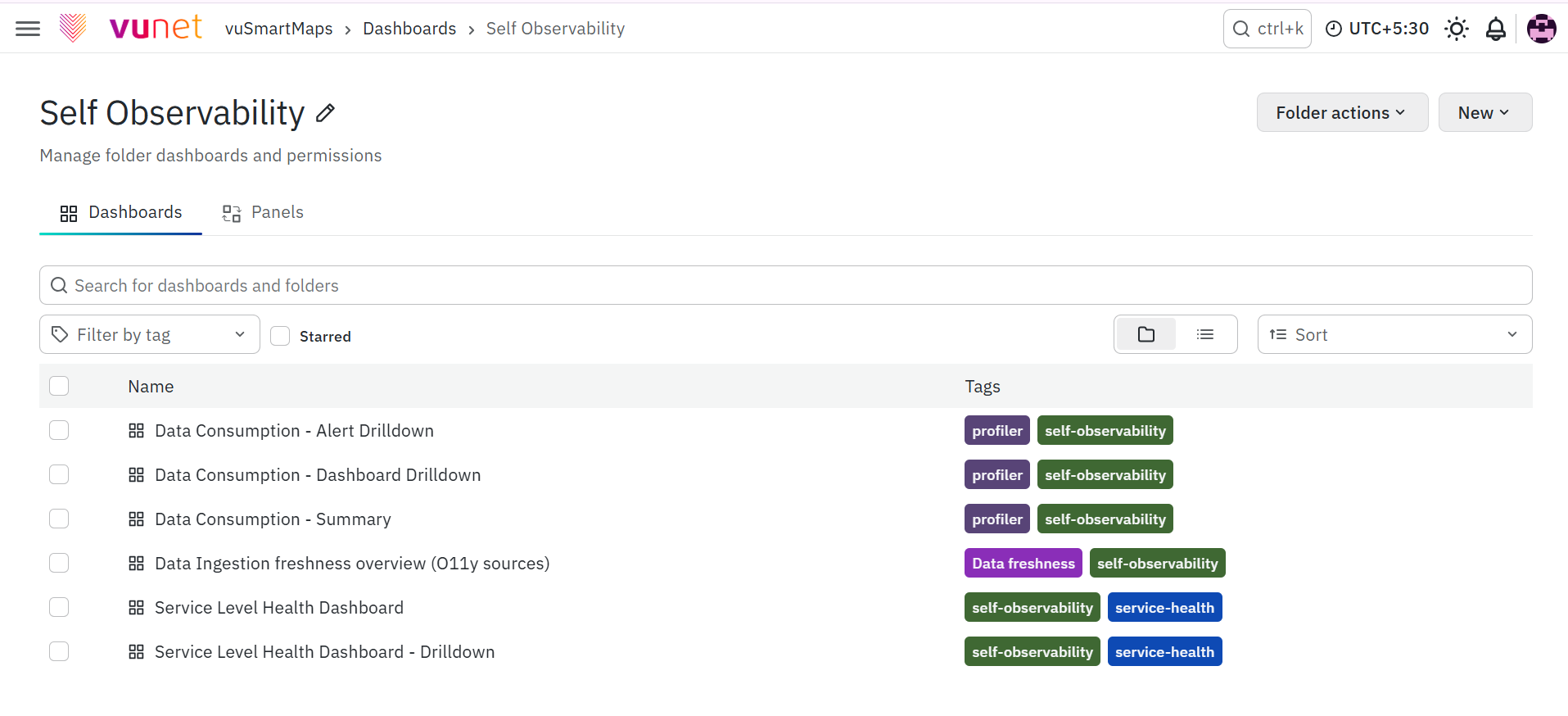Click dashboard icon beside Alert Drilldown

pyautogui.click(x=137, y=430)
